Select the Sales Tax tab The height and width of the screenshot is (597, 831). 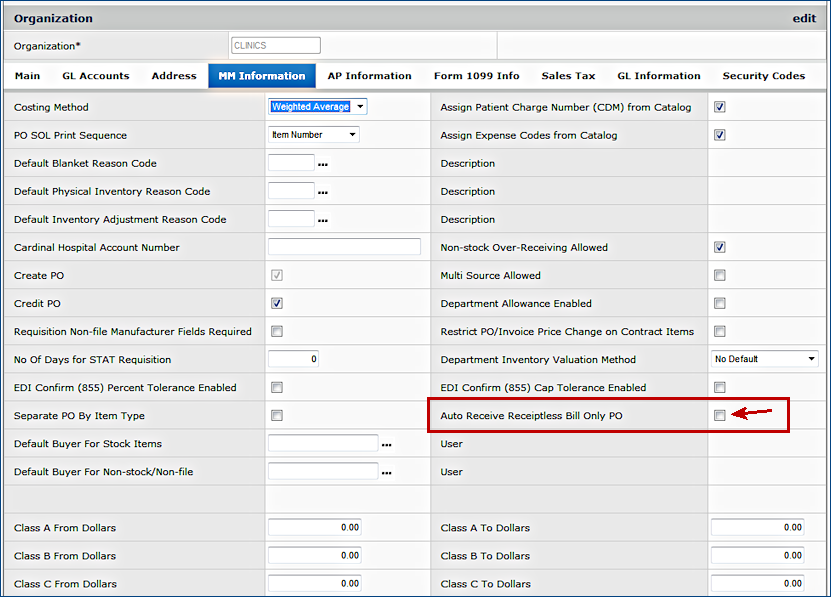pos(568,76)
